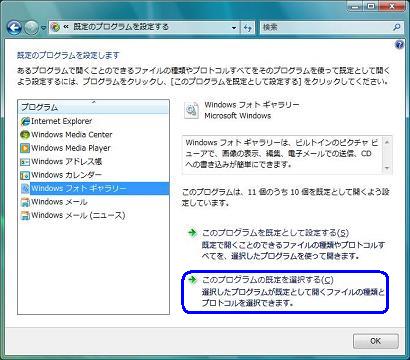Click the Windows カレンダー icon
This screenshot has width=410, height=360.
(25, 175)
